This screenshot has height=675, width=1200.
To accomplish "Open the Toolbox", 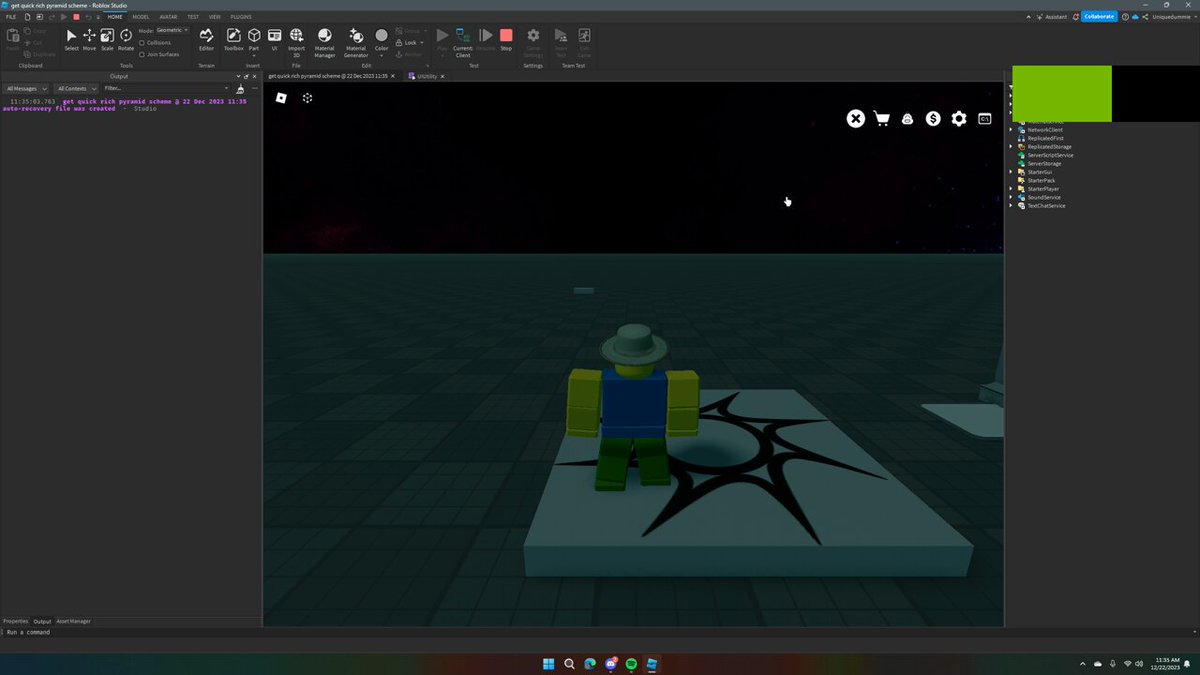I will (233, 39).
